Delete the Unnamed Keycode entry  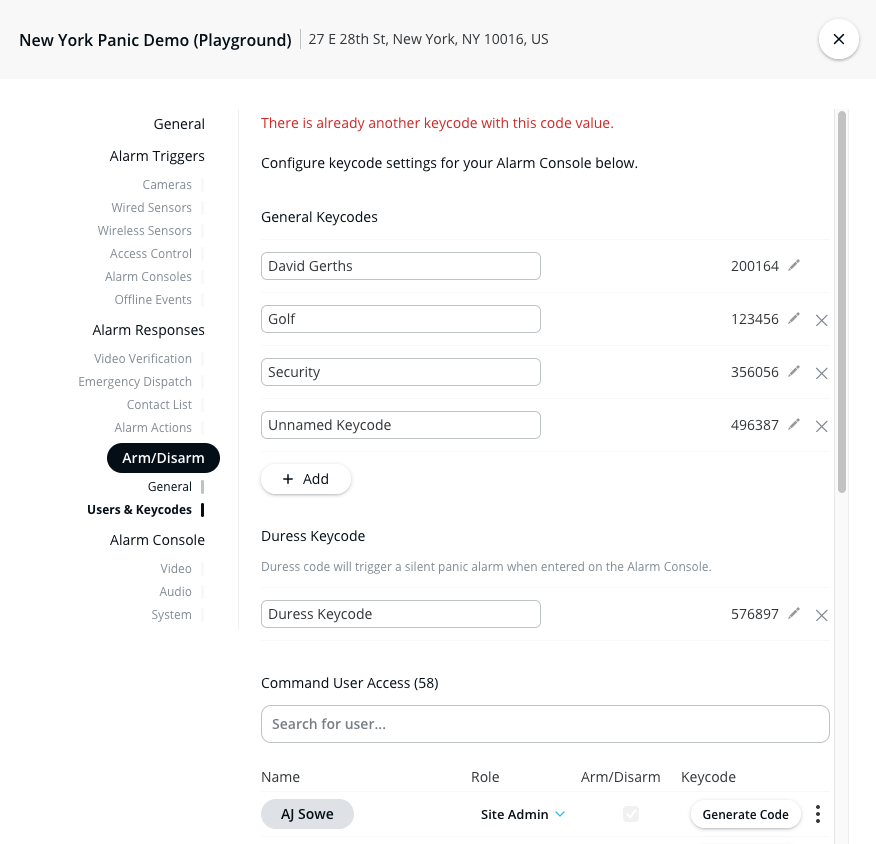[822, 426]
